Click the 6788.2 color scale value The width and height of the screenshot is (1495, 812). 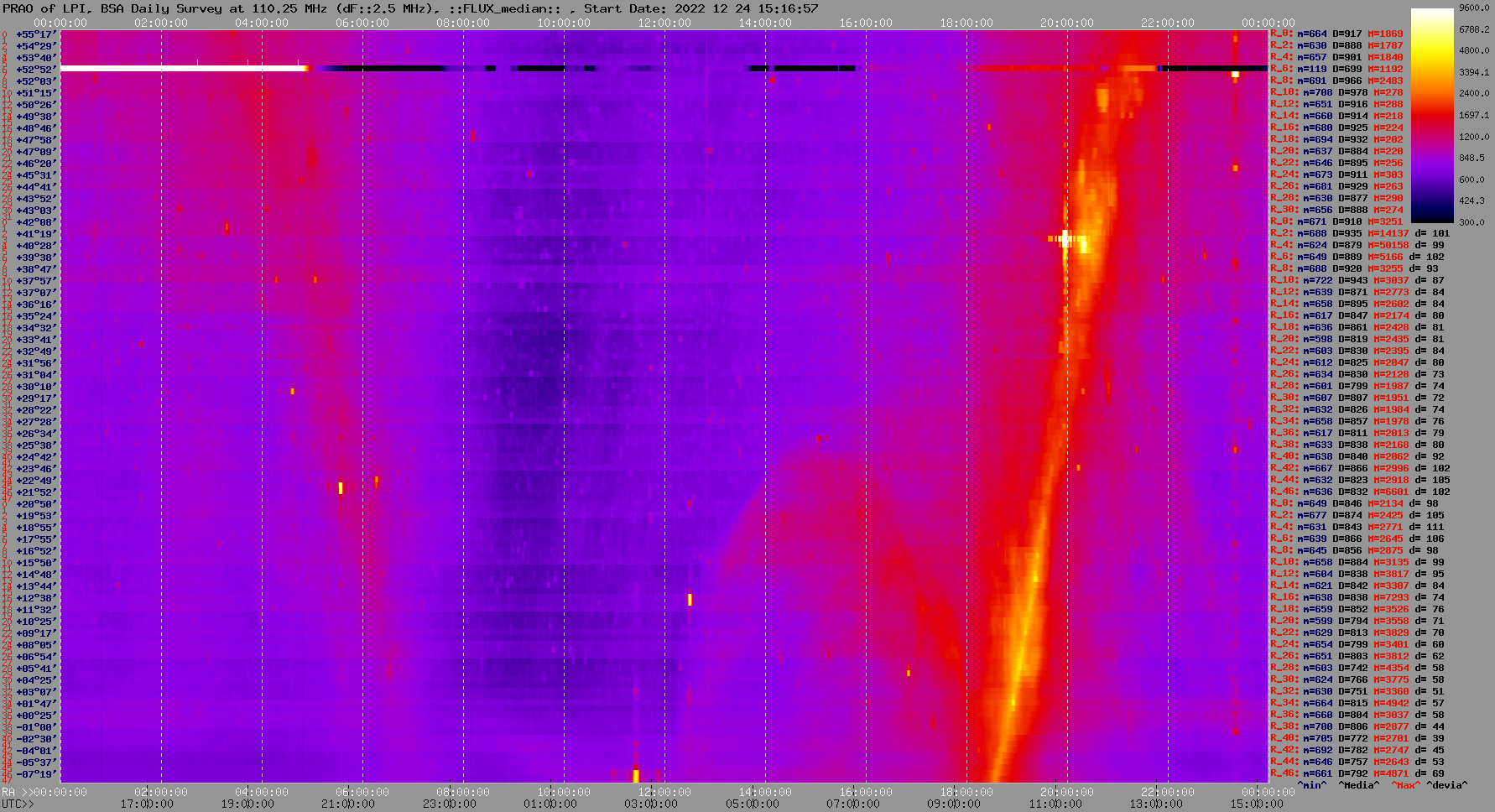[x=1473, y=29]
